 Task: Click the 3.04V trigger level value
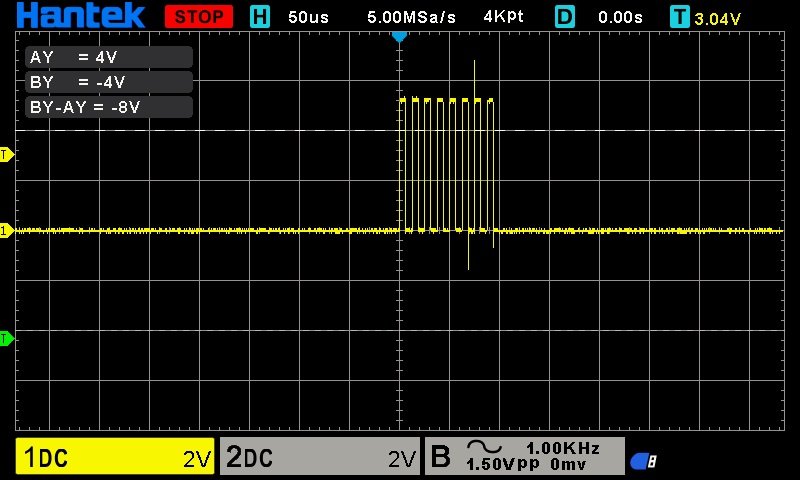[717, 19]
